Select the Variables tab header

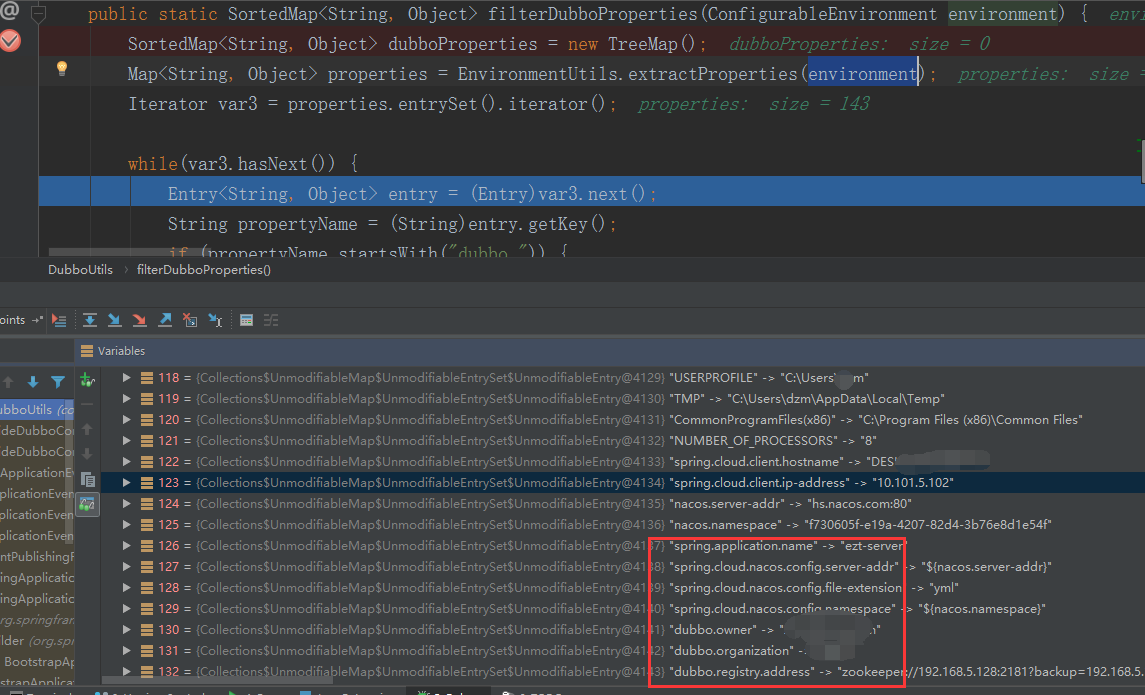point(112,351)
